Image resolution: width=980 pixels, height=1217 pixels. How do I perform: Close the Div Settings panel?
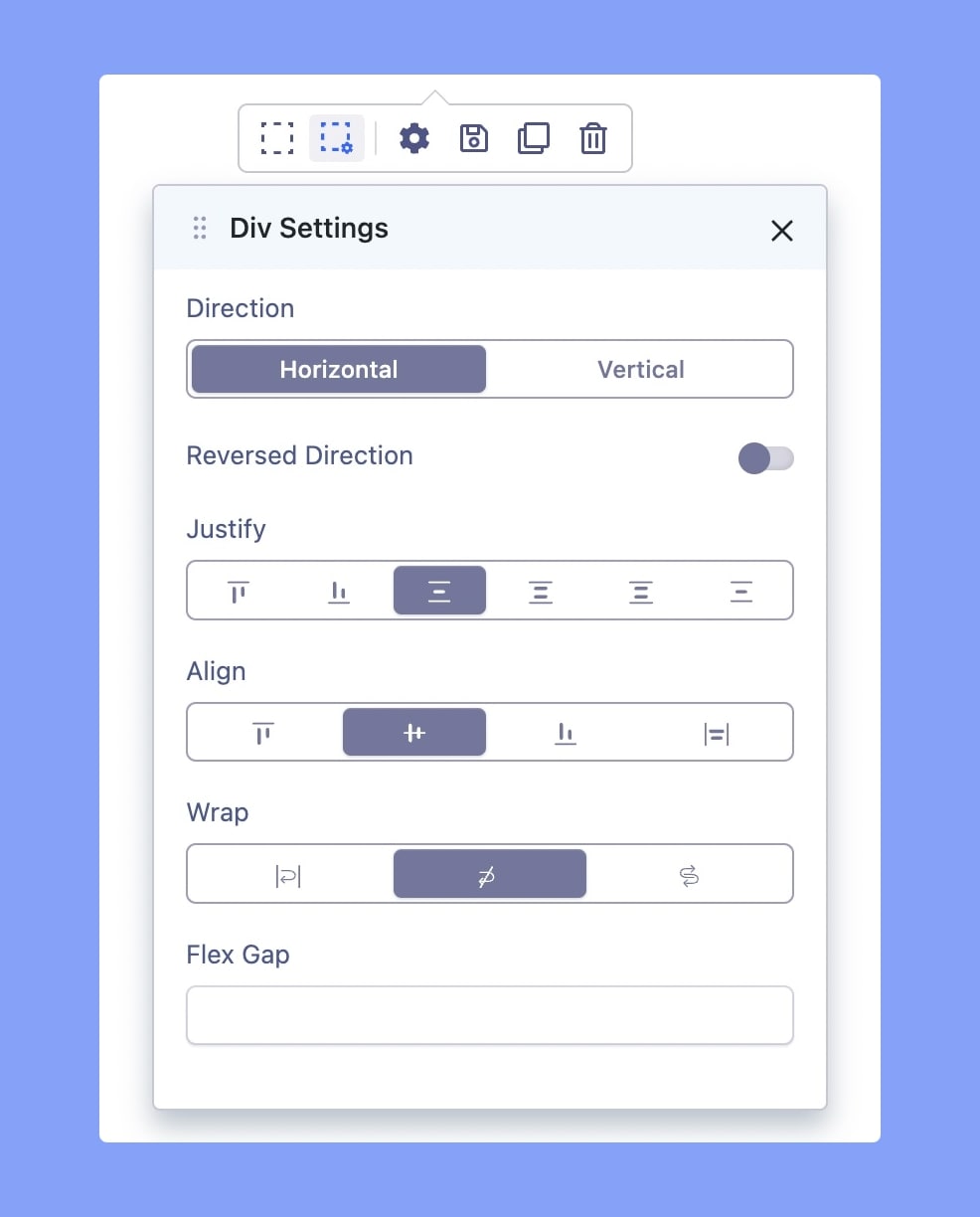click(782, 231)
